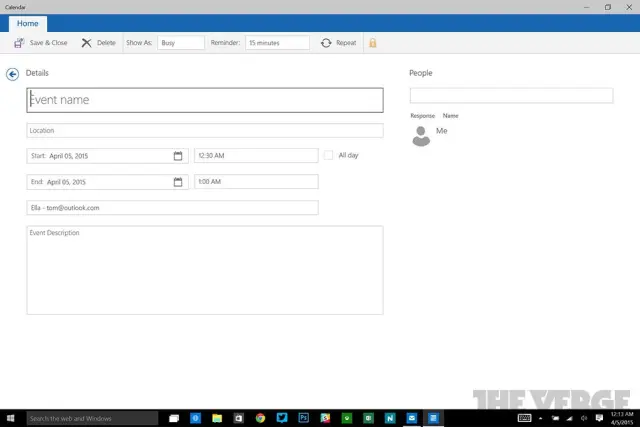640x427 pixels.
Task: Toggle the private lock icon
Action: [x=373, y=43]
